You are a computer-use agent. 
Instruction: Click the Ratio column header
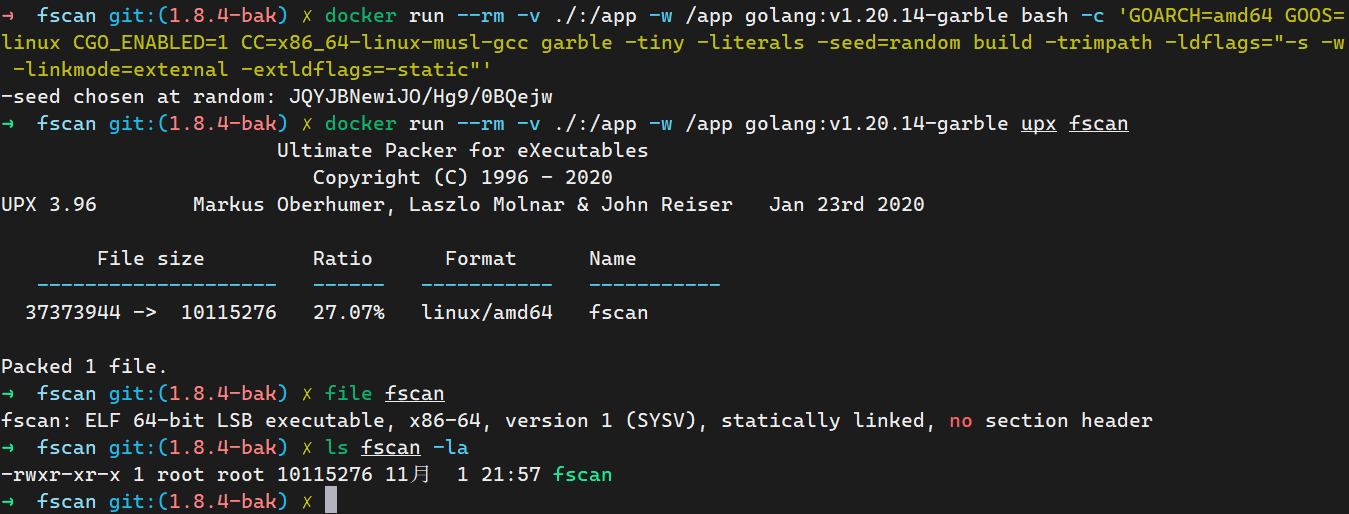[x=342, y=259]
